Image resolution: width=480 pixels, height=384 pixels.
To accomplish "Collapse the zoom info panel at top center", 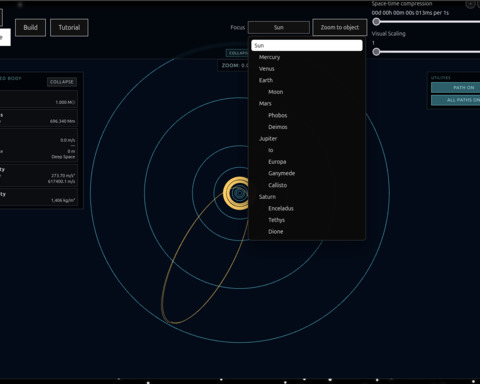I will [x=237, y=53].
